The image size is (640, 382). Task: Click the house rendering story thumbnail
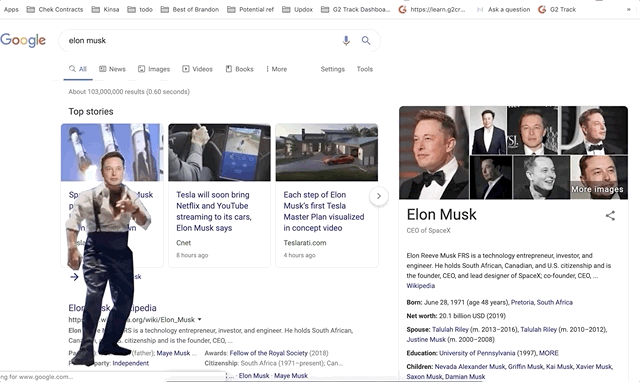(327, 152)
